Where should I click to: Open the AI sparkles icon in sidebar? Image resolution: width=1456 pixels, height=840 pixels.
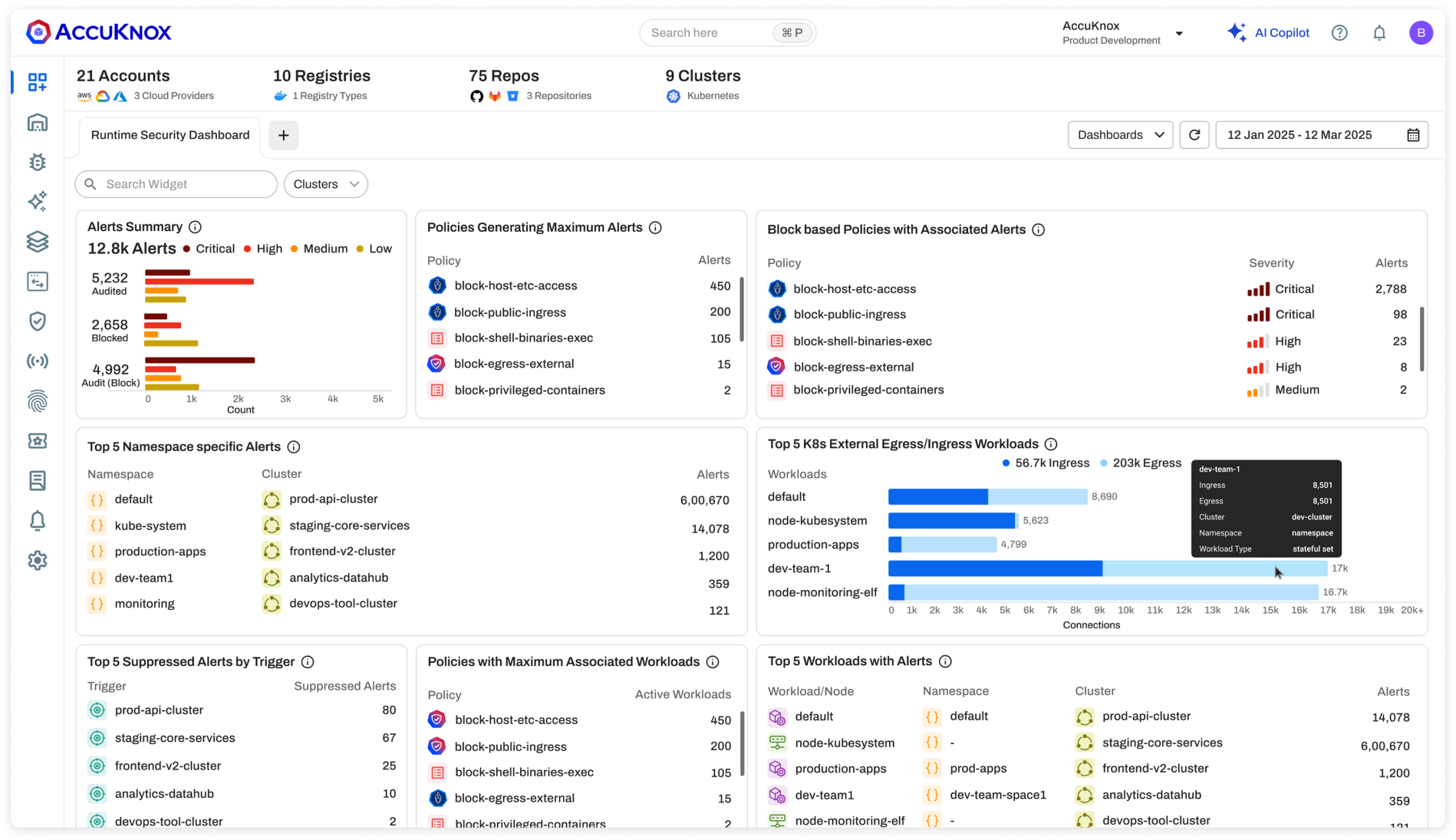click(x=37, y=202)
